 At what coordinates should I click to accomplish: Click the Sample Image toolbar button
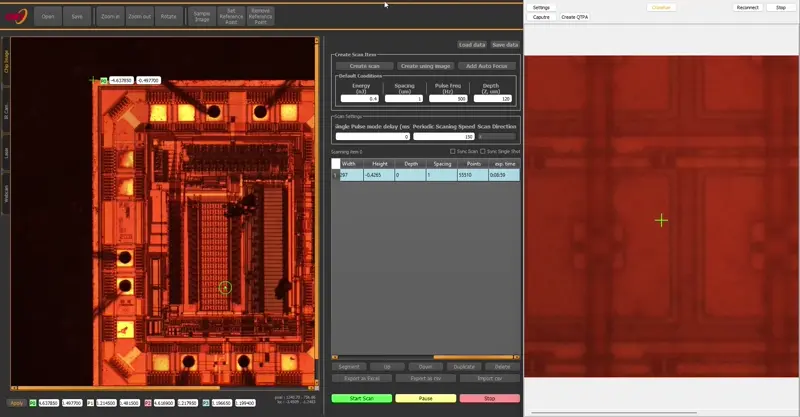202,16
